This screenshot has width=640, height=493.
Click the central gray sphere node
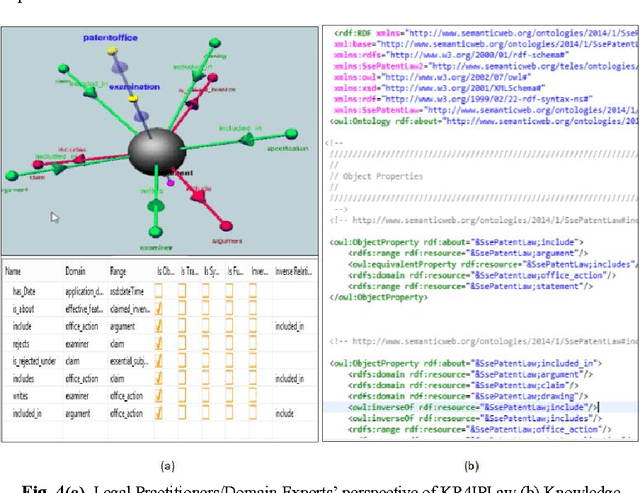(x=156, y=148)
